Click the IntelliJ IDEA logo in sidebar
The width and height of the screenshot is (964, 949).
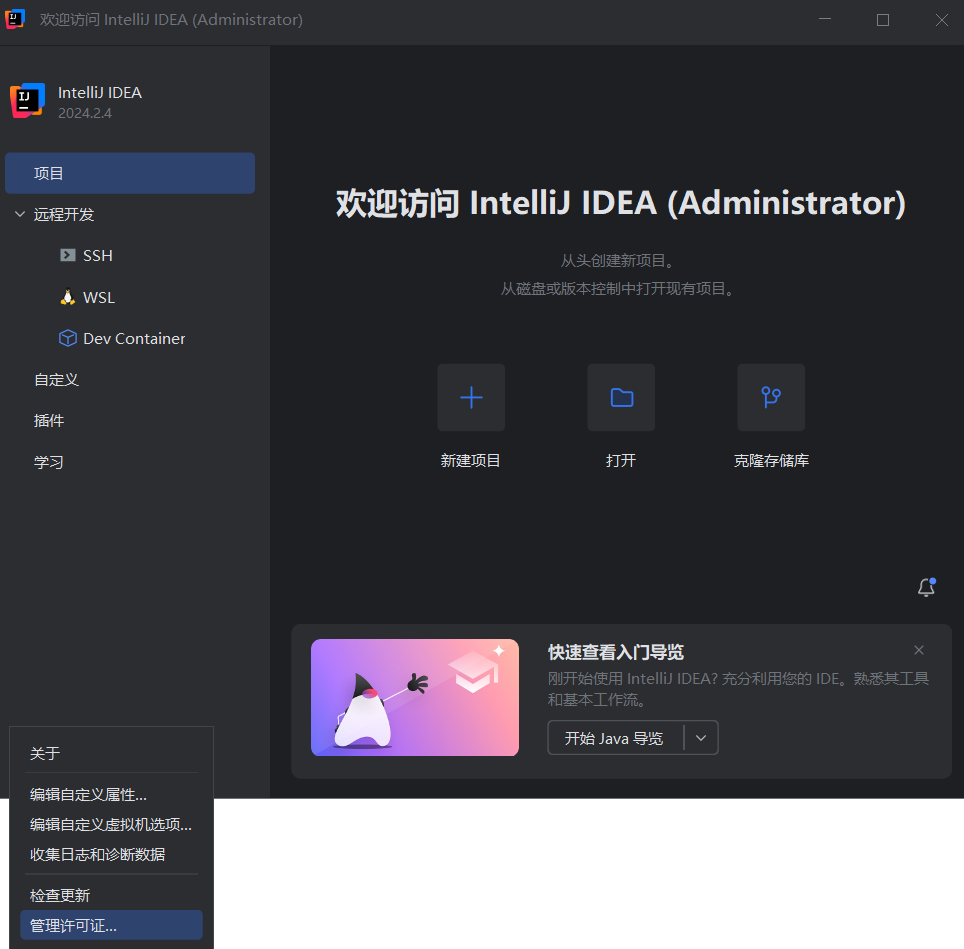click(x=27, y=101)
